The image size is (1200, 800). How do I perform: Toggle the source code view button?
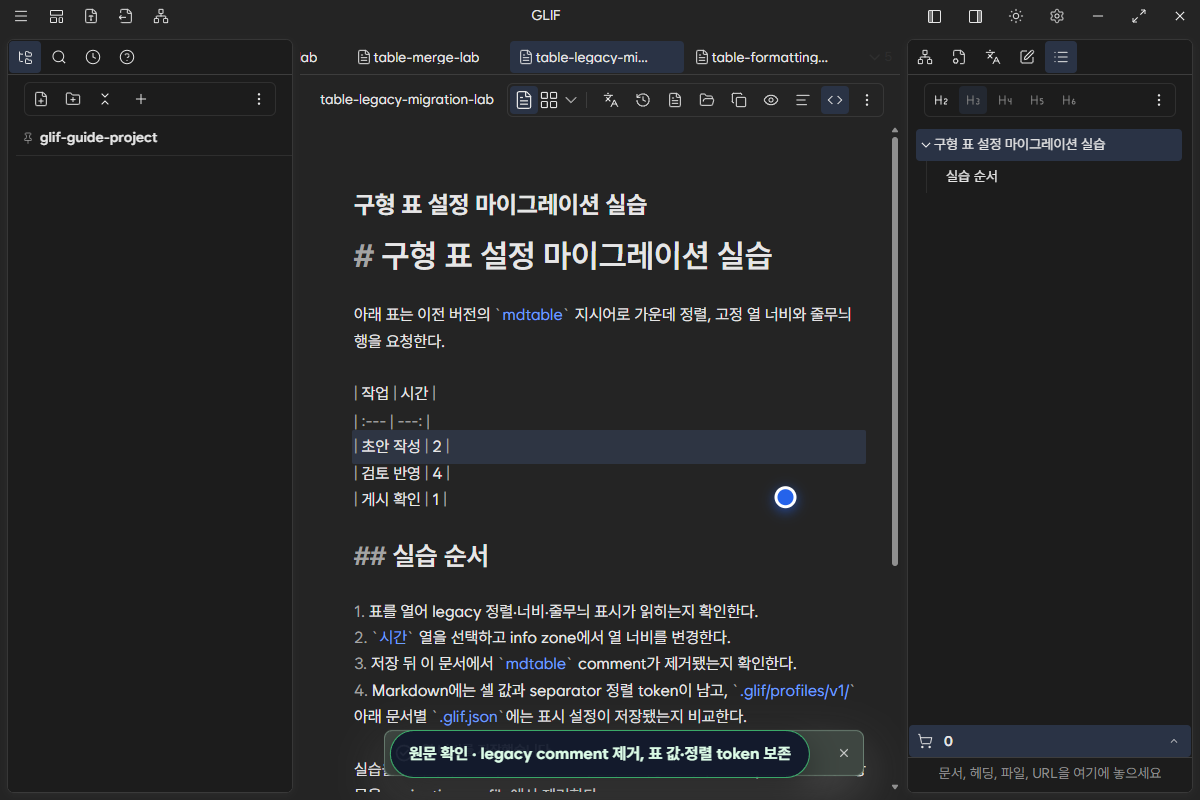835,100
